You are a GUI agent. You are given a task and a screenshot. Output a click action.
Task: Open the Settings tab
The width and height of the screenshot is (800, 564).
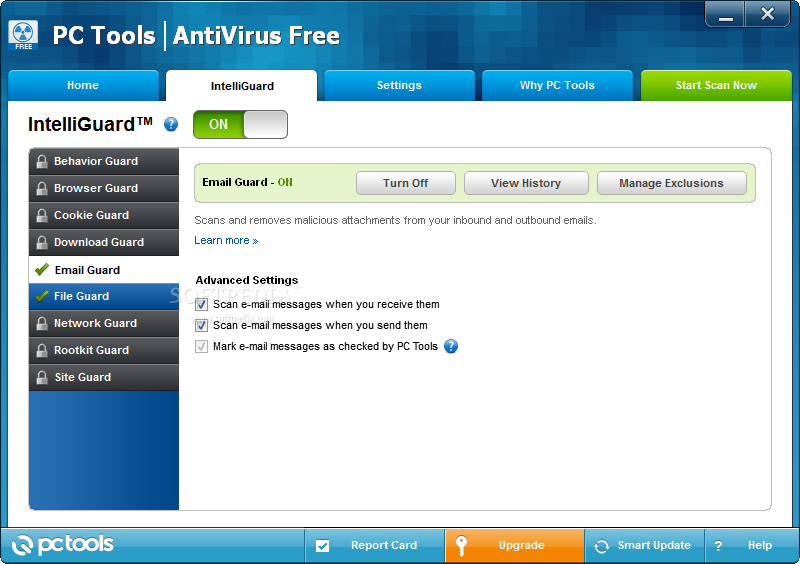tap(399, 85)
